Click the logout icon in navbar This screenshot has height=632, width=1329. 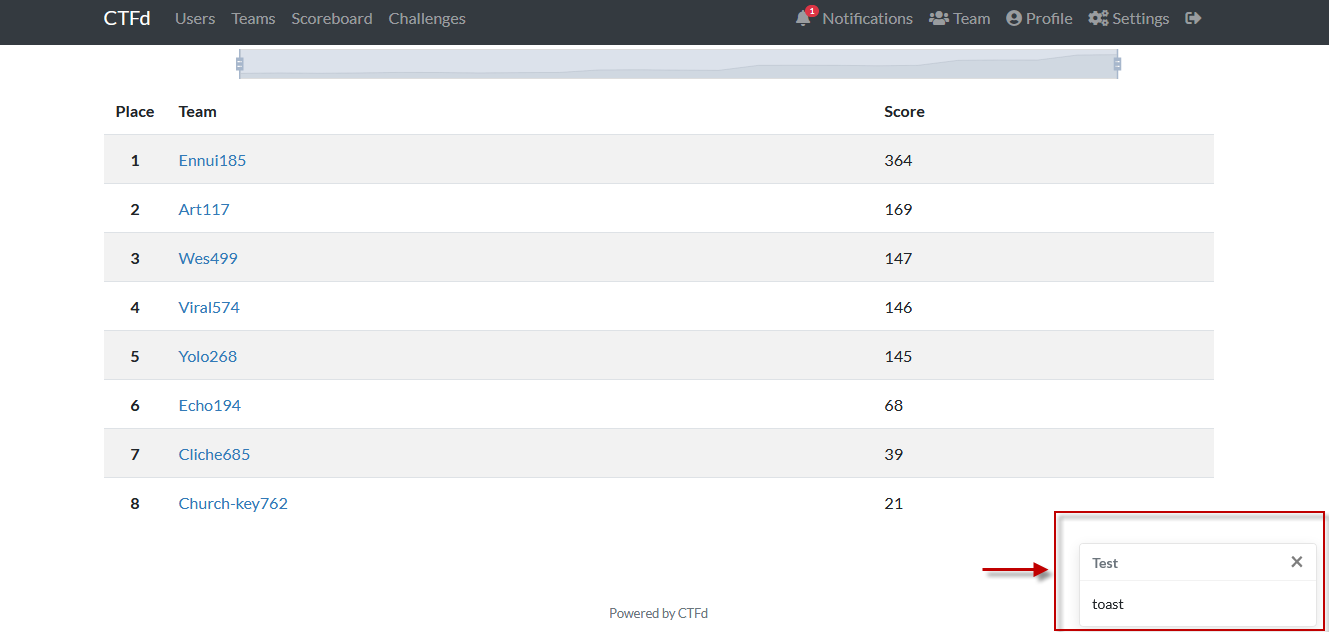pyautogui.click(x=1193, y=19)
